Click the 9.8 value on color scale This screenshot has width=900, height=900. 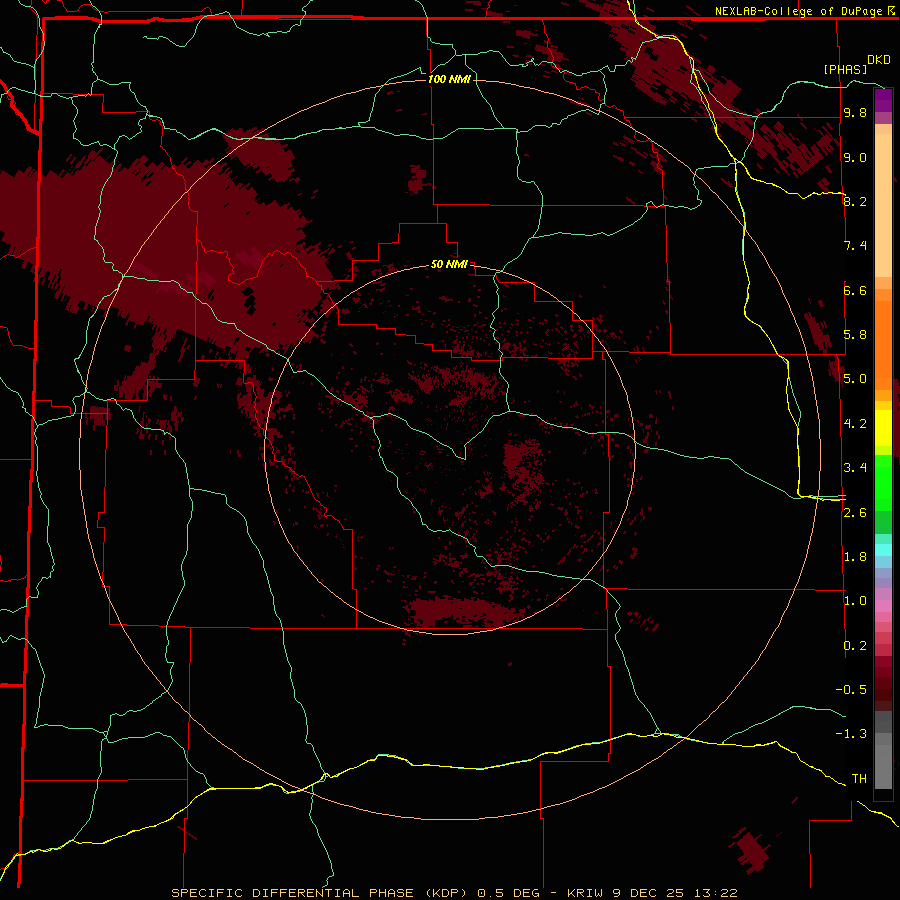(x=855, y=112)
